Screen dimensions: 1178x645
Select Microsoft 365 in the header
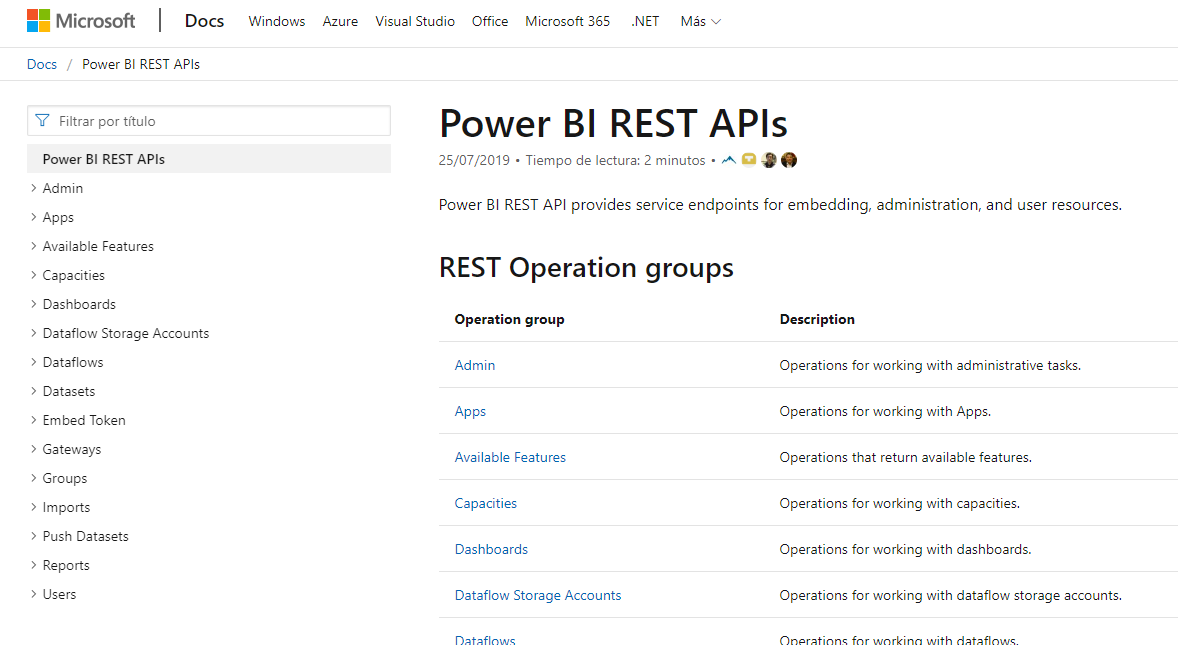click(567, 21)
